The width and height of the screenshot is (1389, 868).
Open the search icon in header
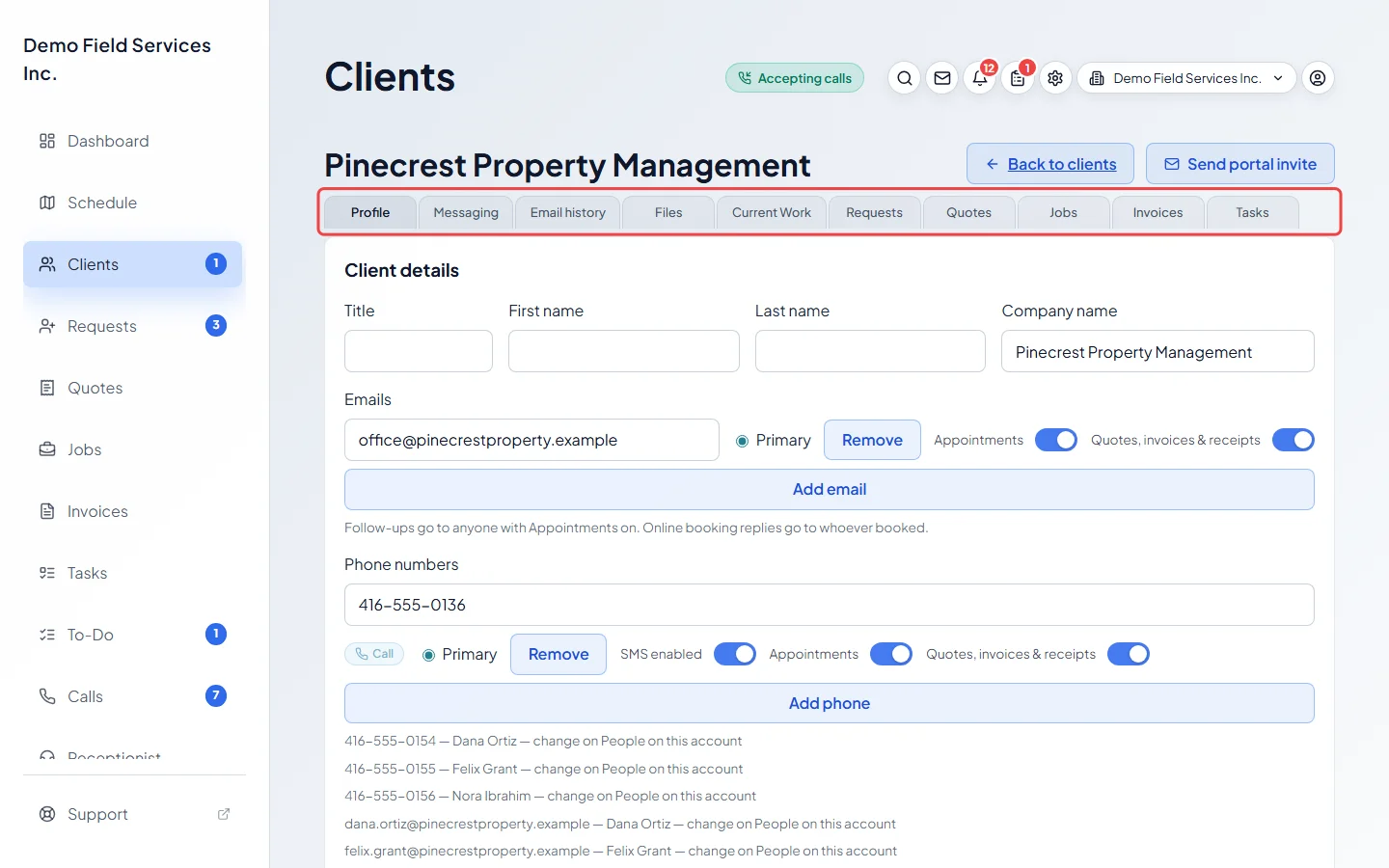coord(904,78)
